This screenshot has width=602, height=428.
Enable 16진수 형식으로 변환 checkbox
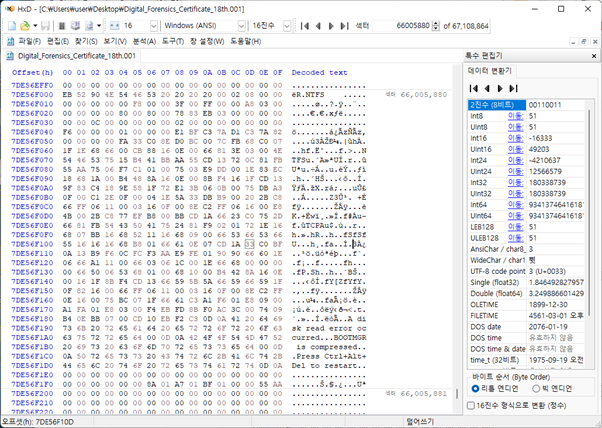tap(471, 406)
